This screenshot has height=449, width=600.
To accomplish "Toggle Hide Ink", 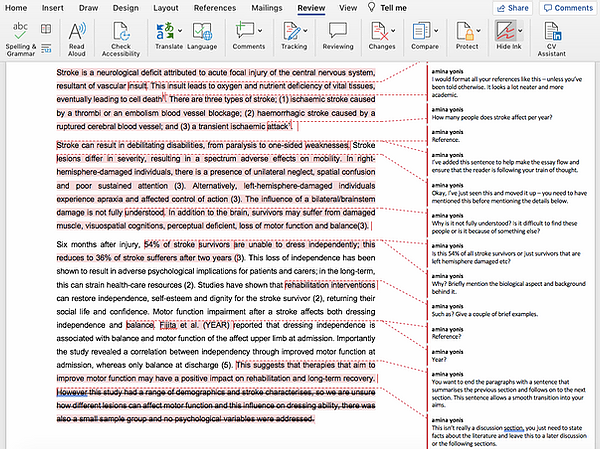I will click(505, 31).
